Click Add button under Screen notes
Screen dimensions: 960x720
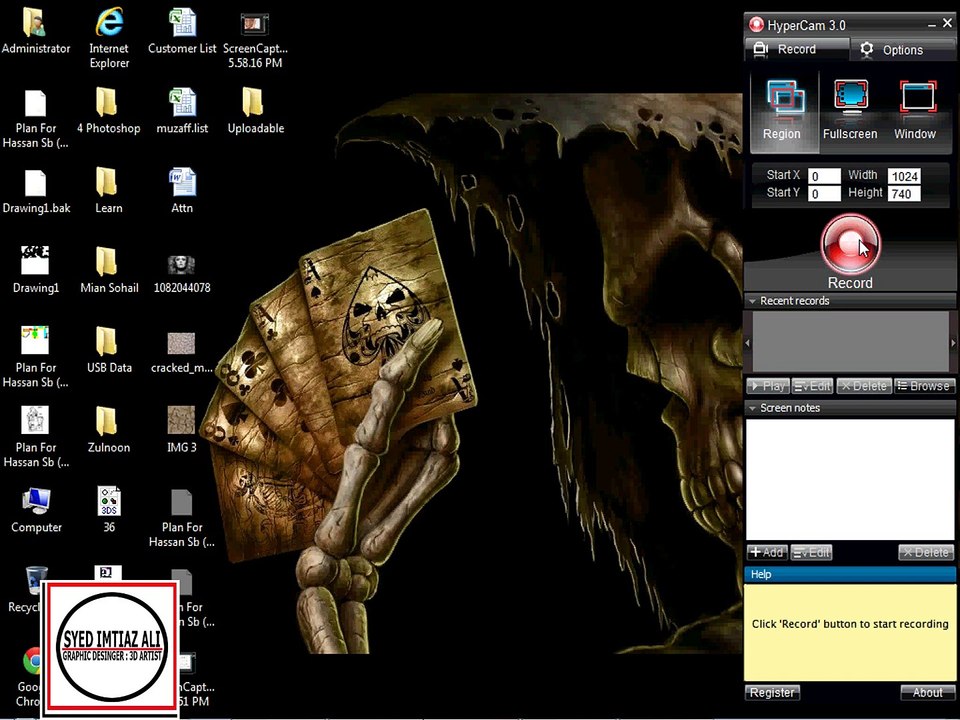(767, 552)
